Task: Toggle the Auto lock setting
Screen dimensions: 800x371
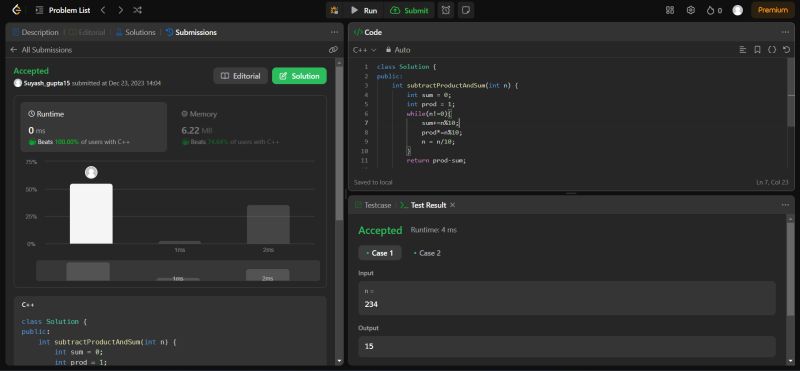Action: coord(398,50)
